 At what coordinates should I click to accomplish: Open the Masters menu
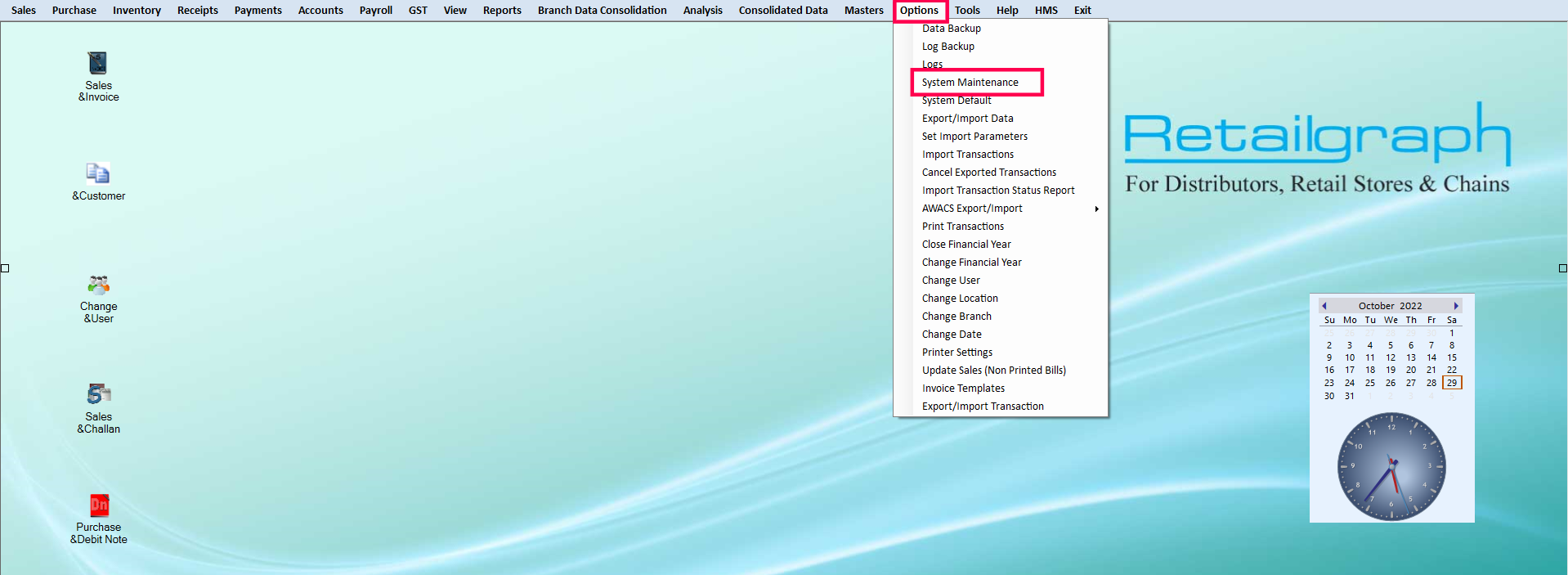click(x=864, y=11)
